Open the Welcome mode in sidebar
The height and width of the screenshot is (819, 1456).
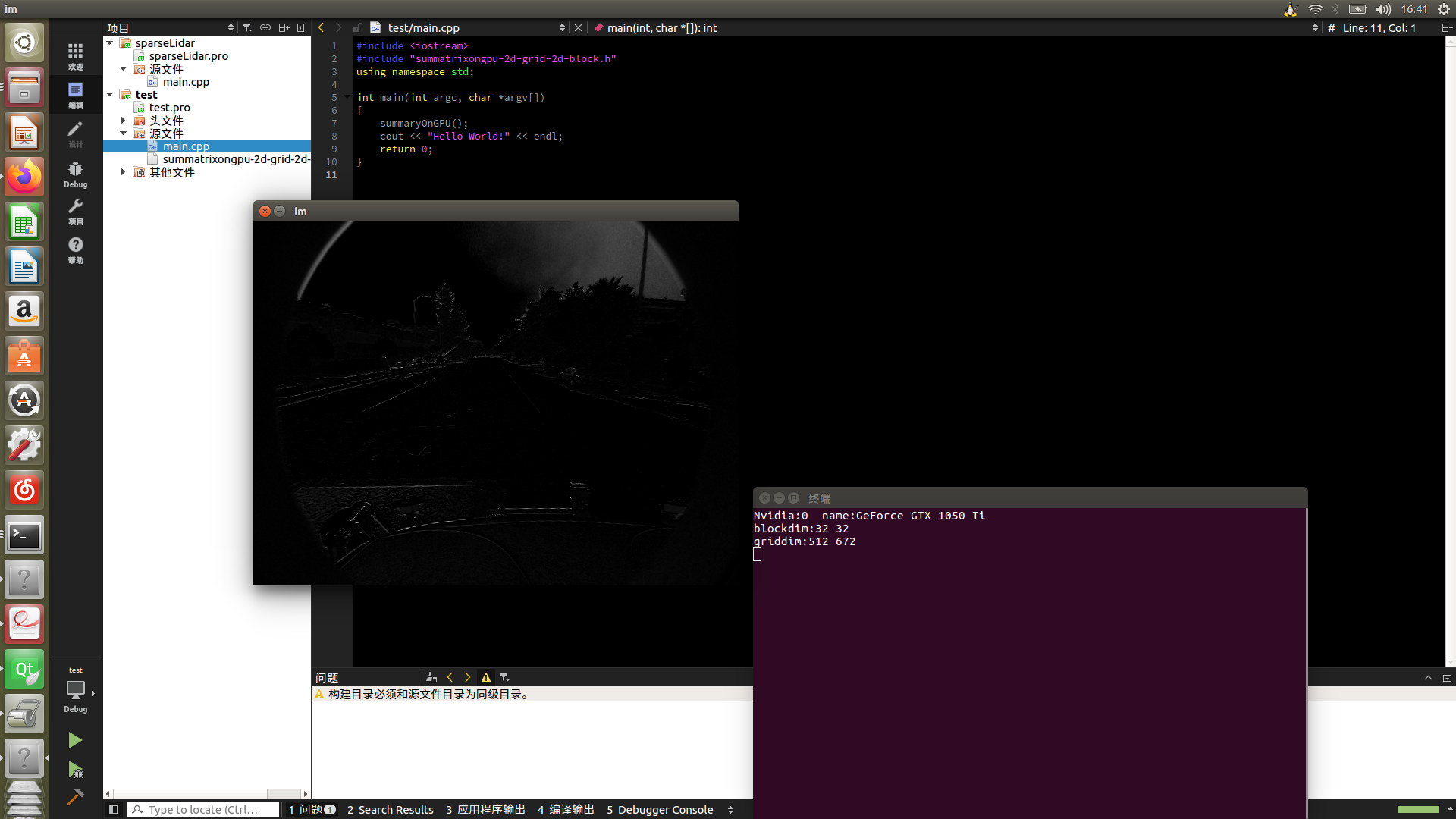tap(75, 55)
